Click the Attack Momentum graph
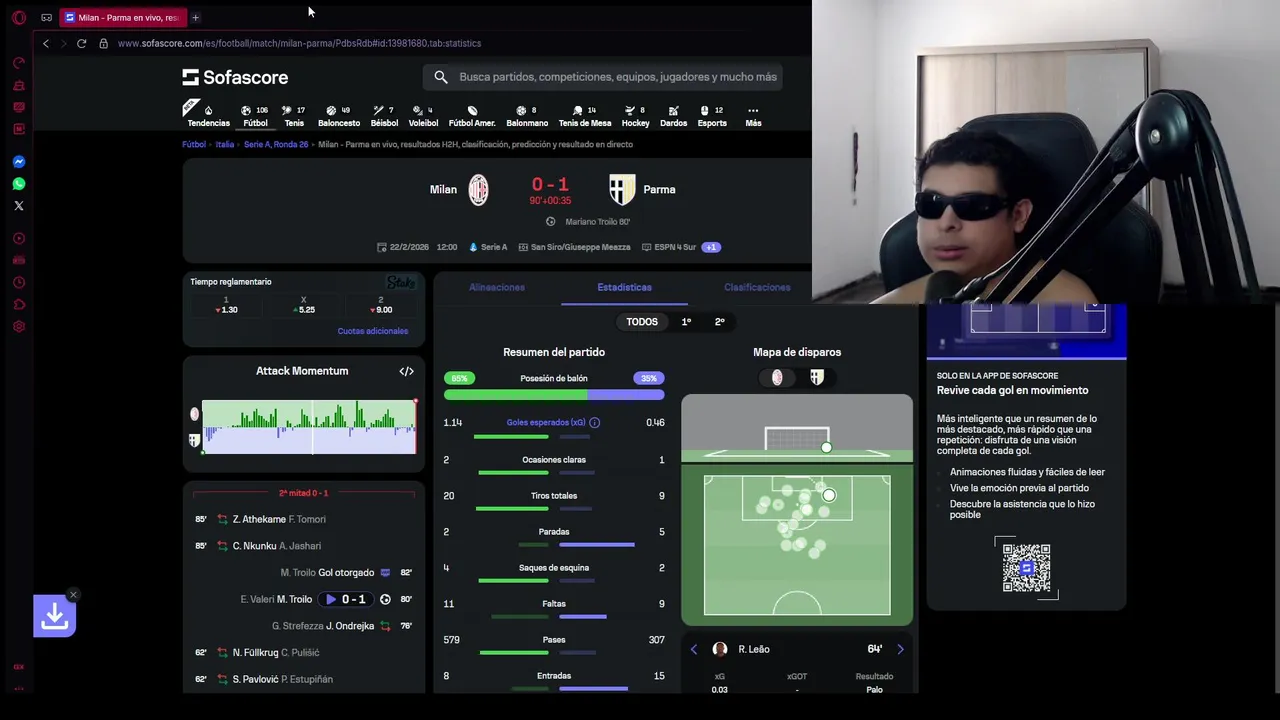The width and height of the screenshot is (1280, 720). click(309, 427)
